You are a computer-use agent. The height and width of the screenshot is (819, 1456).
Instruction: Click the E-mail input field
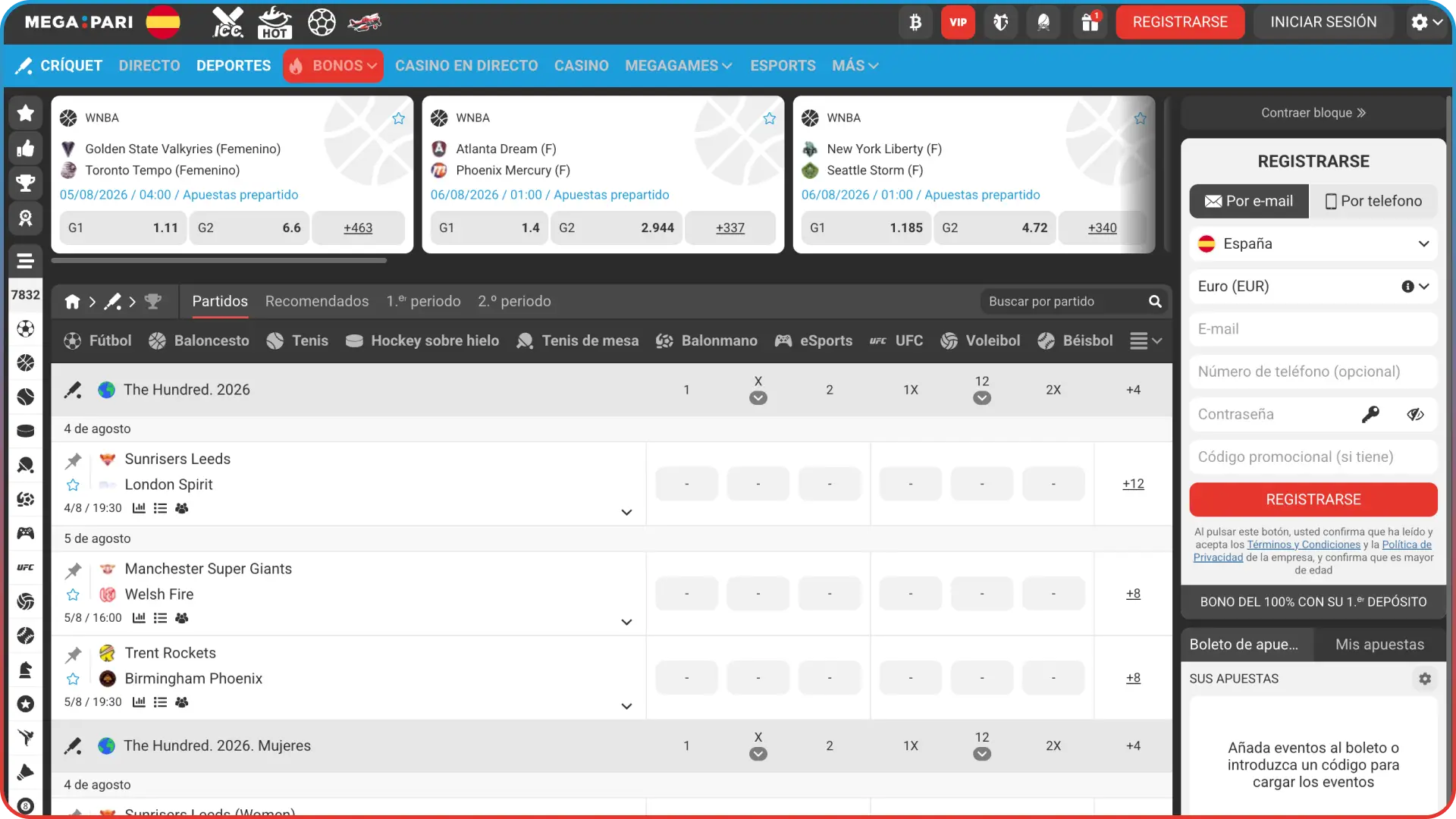click(1313, 329)
